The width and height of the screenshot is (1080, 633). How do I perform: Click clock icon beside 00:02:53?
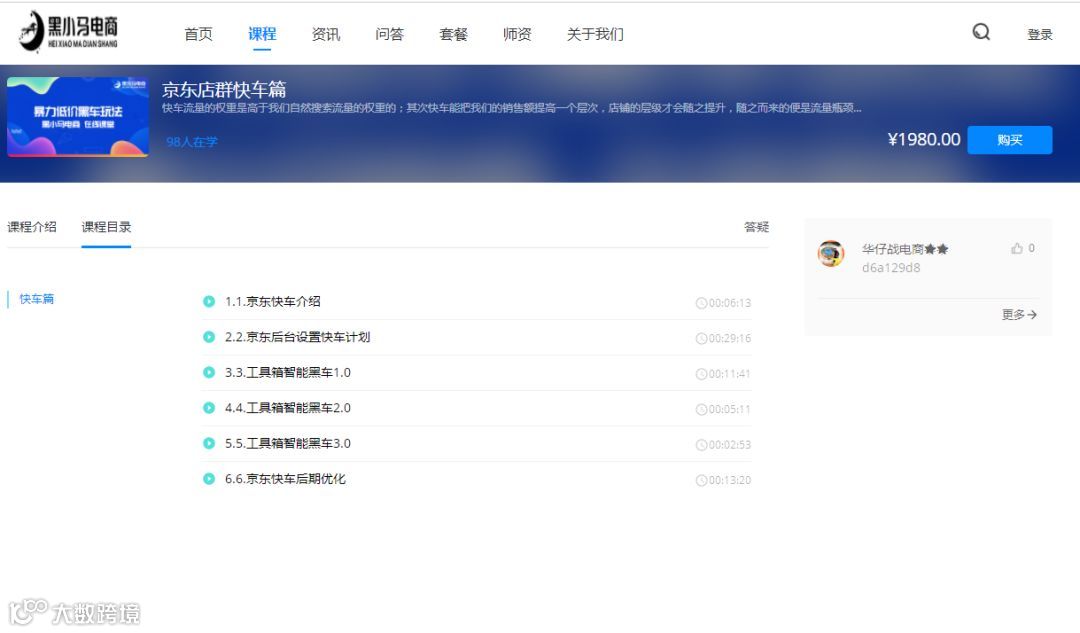701,445
